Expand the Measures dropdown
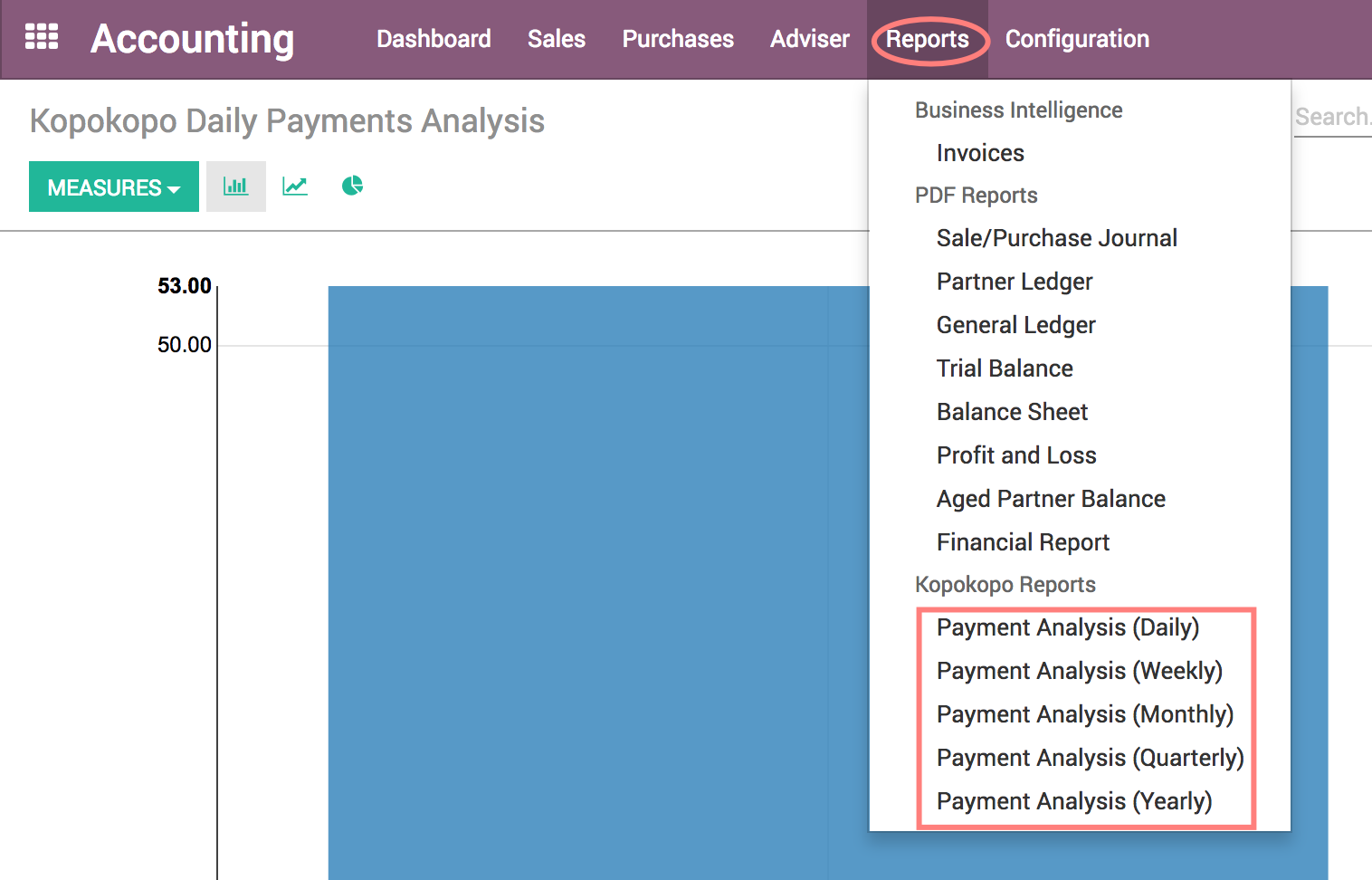Image resolution: width=1372 pixels, height=880 pixels. coord(114,187)
